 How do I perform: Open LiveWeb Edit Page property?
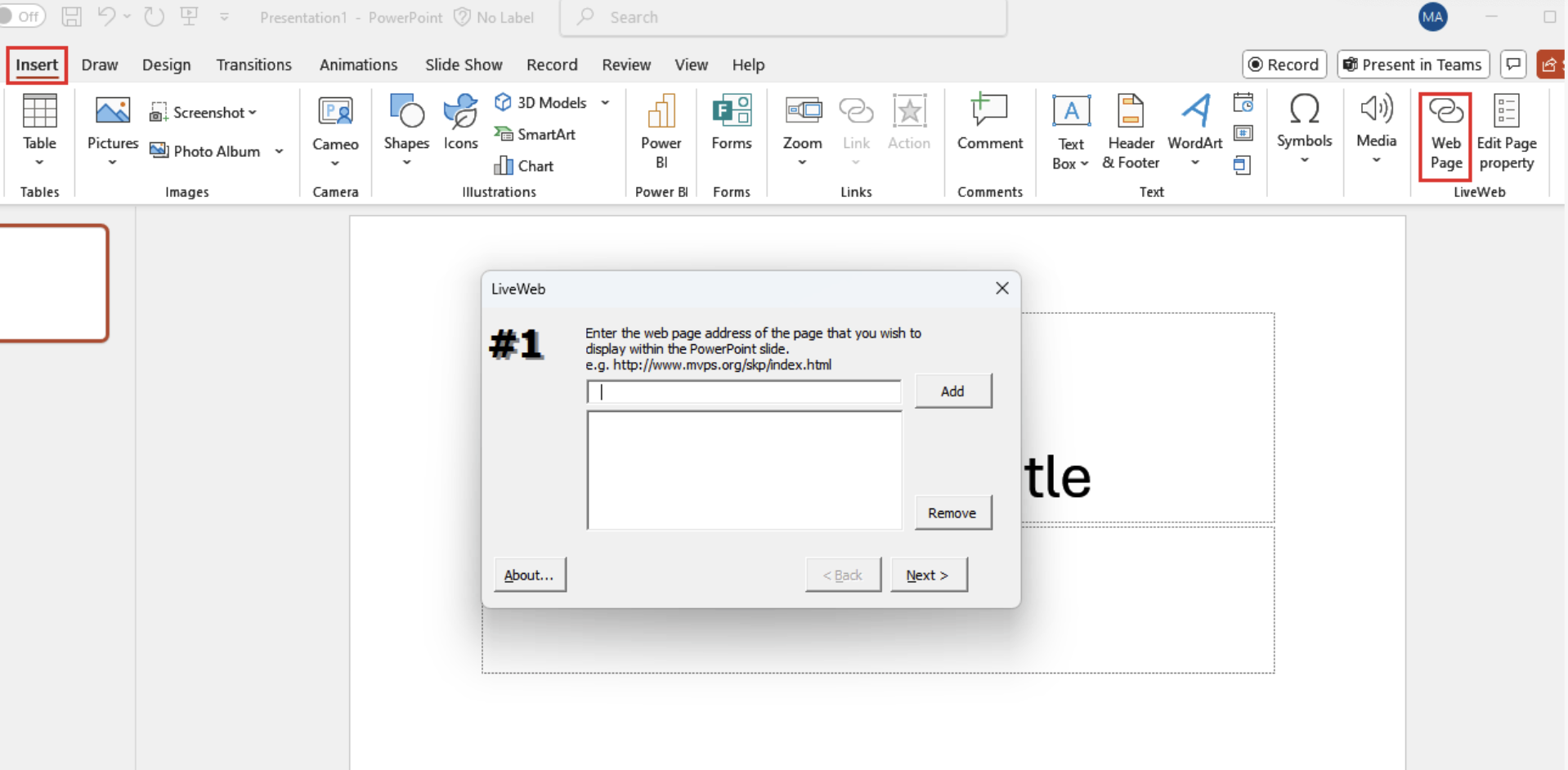click(x=1507, y=132)
